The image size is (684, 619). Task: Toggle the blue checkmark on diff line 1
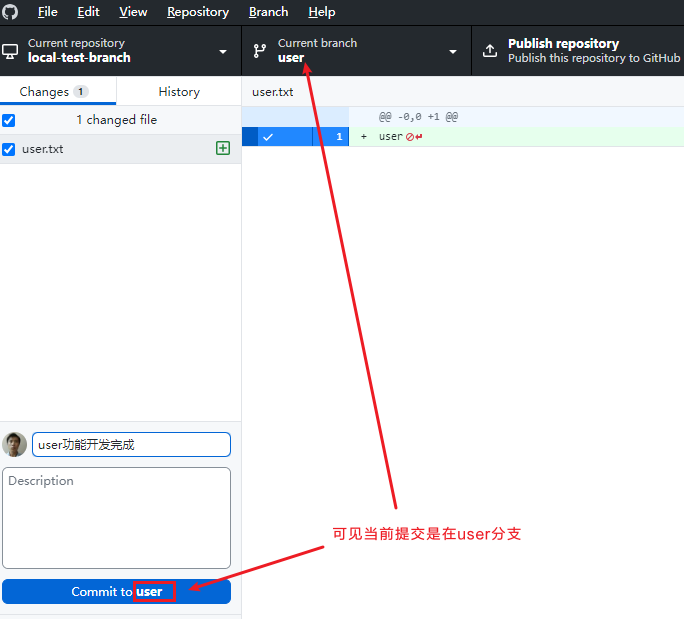point(268,137)
